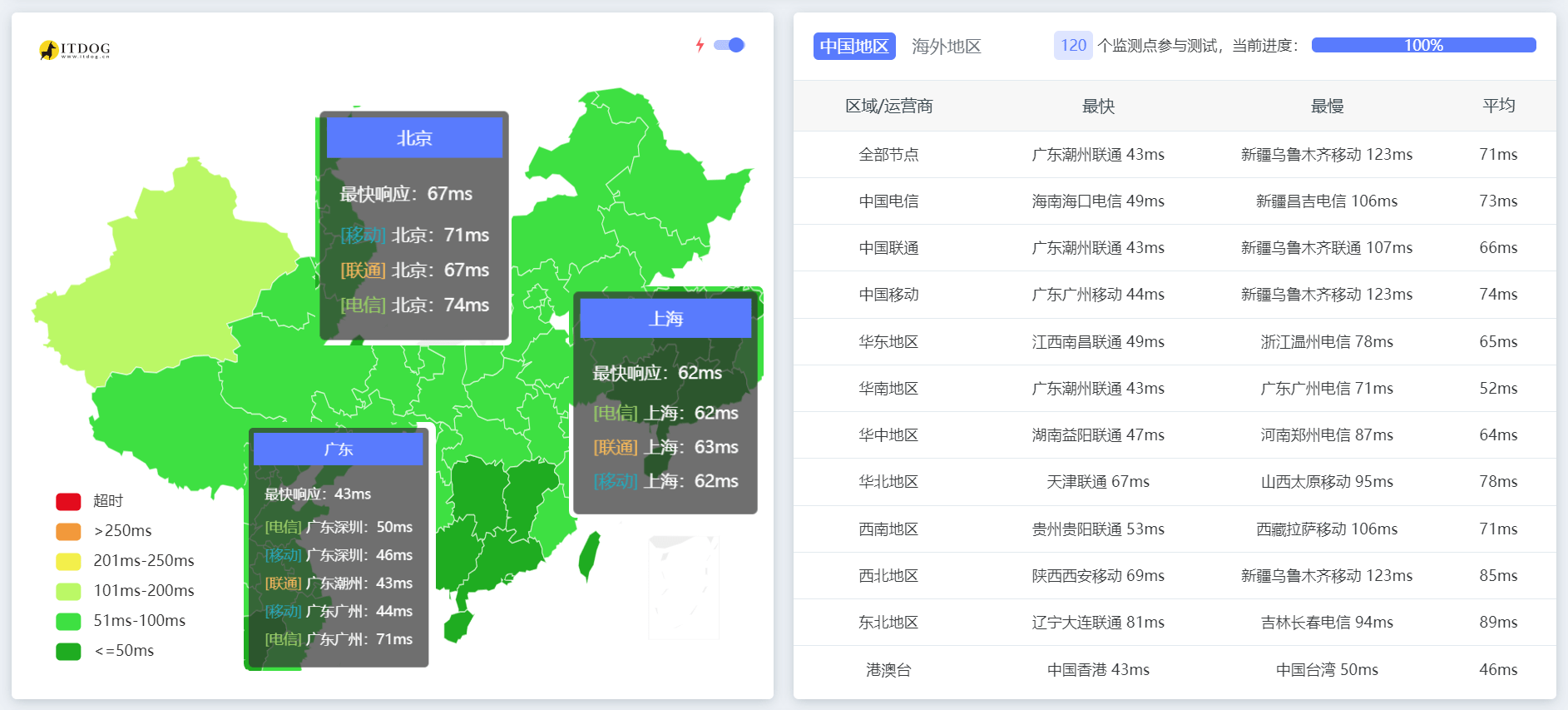Click Hainan island on the map

coord(457,626)
